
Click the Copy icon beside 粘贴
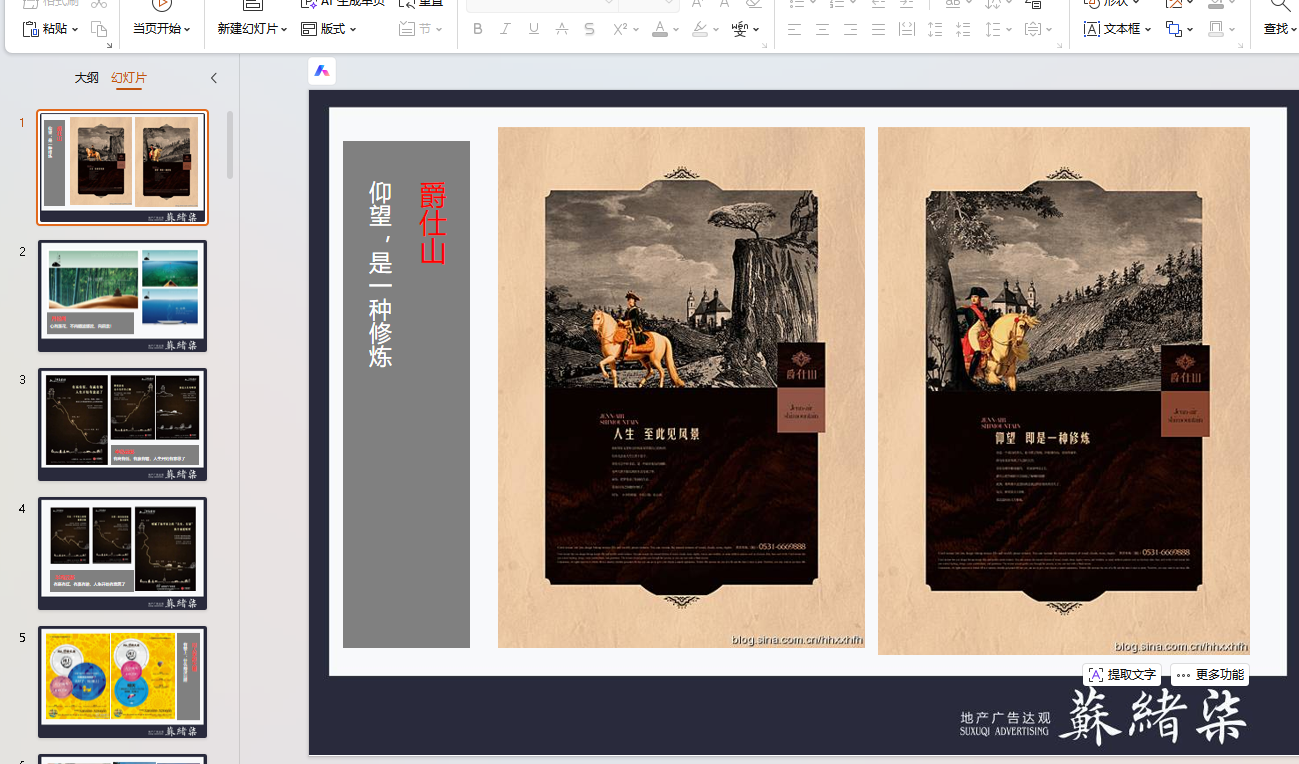pos(99,29)
